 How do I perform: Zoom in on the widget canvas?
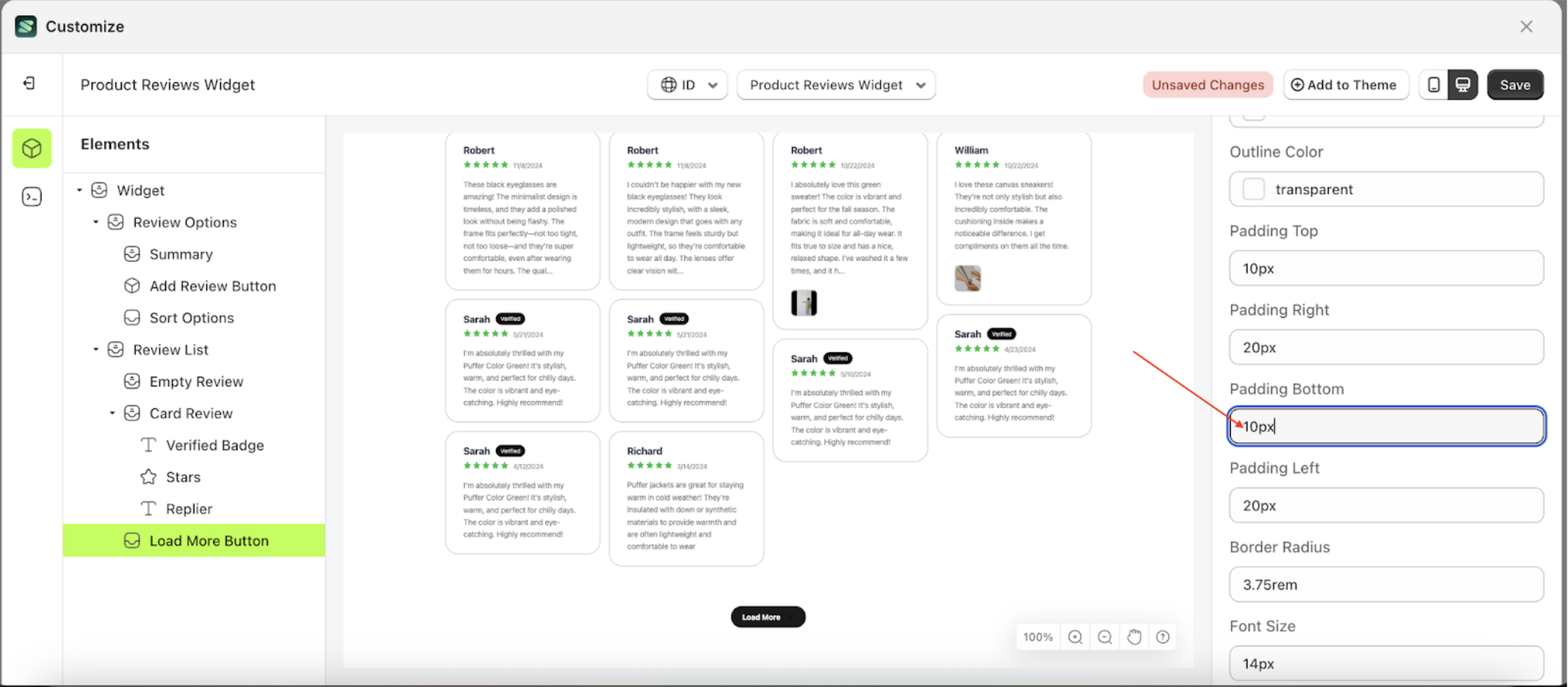[x=1075, y=637]
